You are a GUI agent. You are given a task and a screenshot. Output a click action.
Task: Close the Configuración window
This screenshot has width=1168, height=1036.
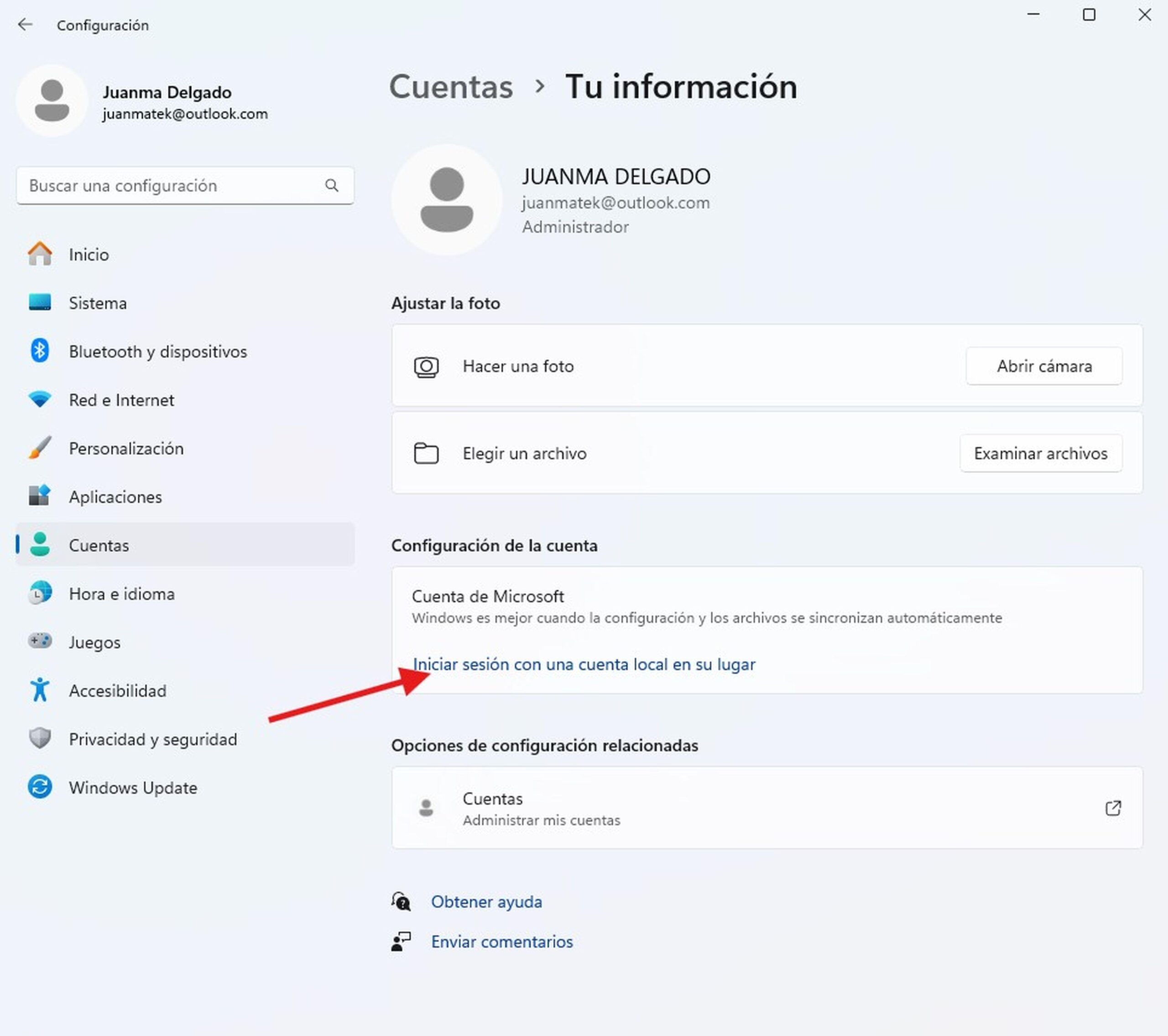(1145, 14)
